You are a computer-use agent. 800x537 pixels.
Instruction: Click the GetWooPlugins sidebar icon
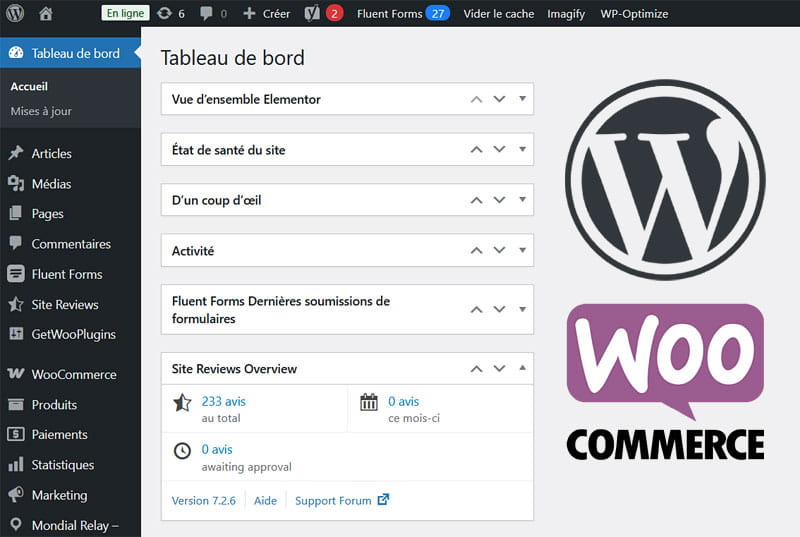tap(16, 334)
